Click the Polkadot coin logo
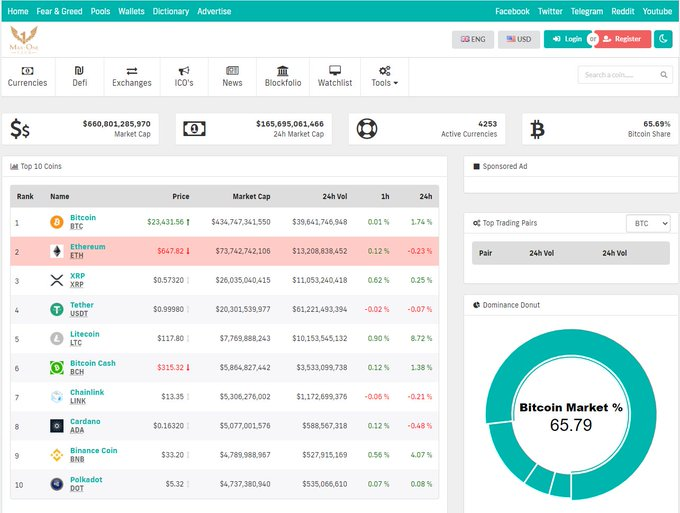This screenshot has width=680, height=513. pyautogui.click(x=57, y=484)
